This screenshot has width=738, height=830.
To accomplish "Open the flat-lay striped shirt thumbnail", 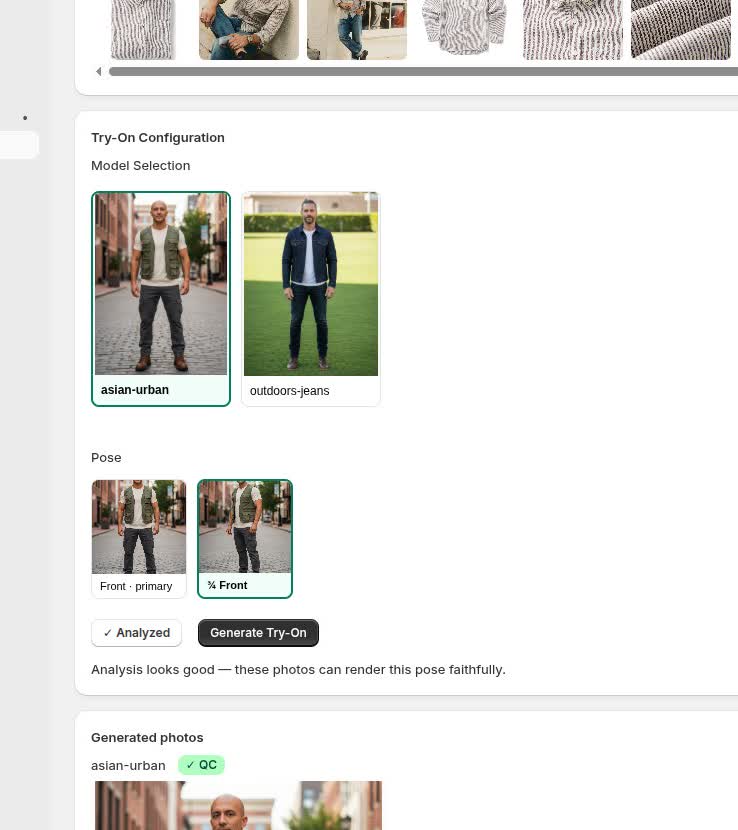I will click(465, 28).
